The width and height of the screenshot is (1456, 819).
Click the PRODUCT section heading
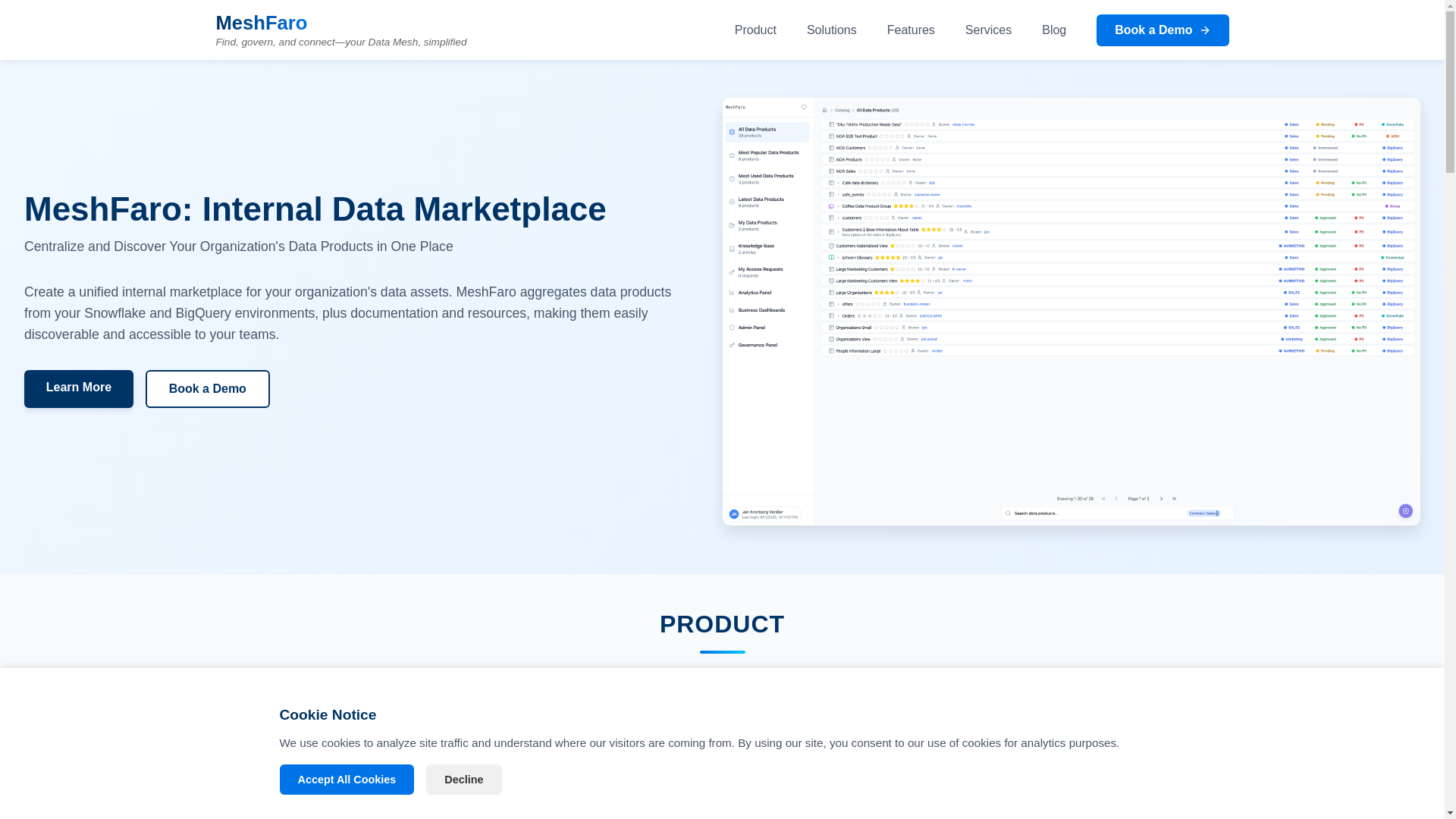click(722, 624)
